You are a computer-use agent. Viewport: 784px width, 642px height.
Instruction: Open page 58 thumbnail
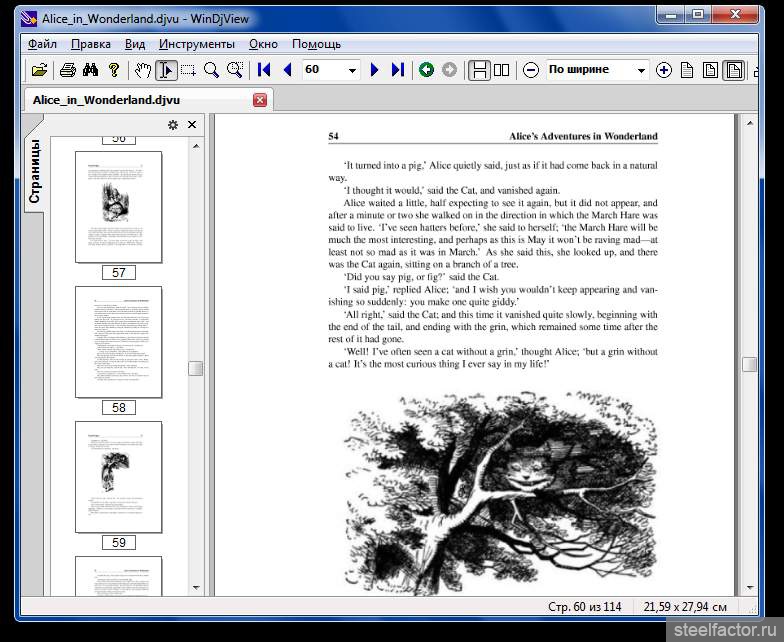click(x=118, y=342)
